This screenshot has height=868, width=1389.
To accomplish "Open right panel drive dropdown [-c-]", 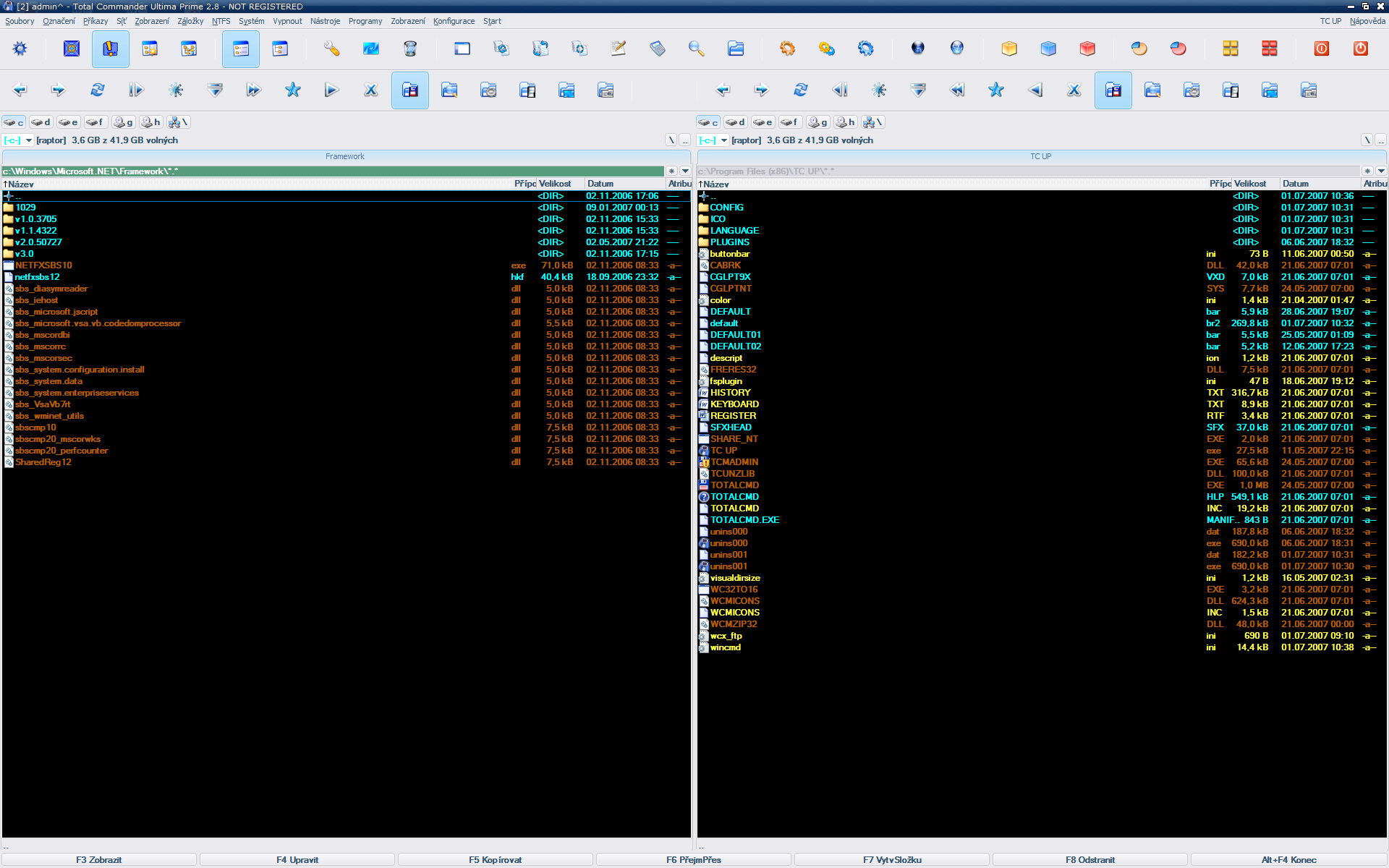I will click(713, 140).
